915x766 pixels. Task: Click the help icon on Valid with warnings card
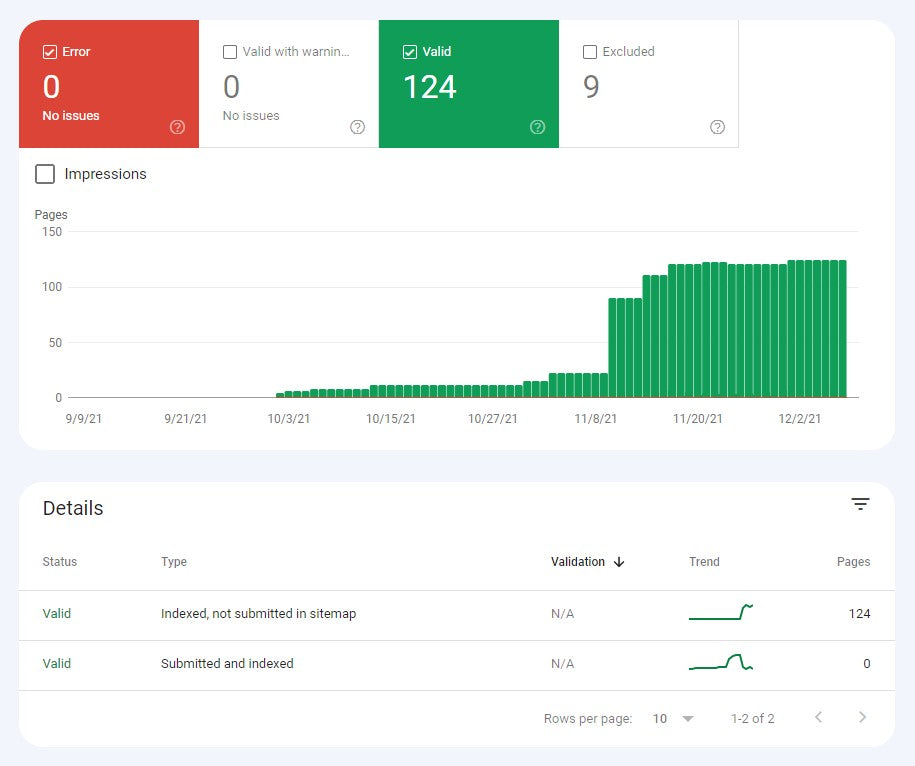[x=357, y=127]
